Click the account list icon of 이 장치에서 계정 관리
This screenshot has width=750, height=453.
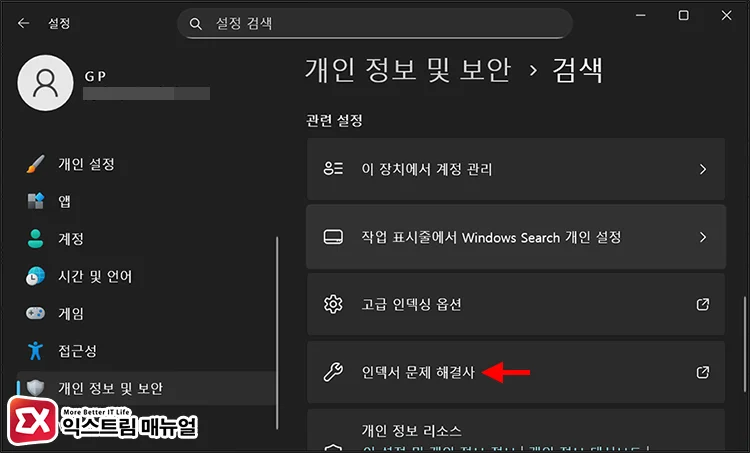[333, 169]
